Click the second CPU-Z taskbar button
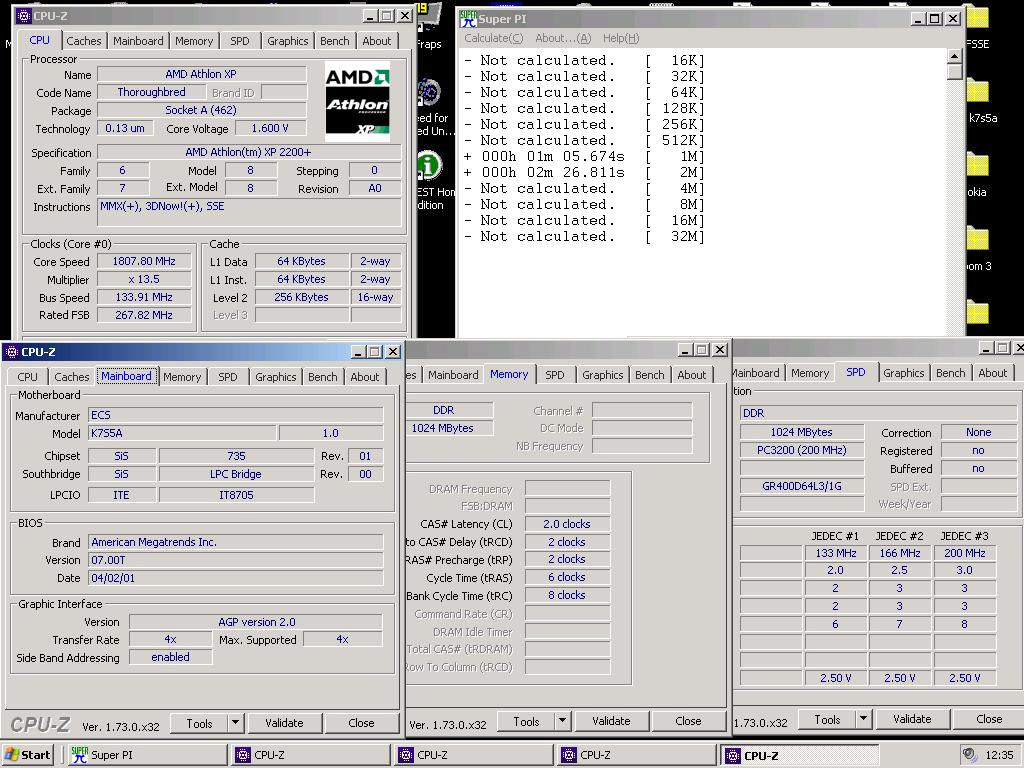The image size is (1024, 768). point(474,755)
